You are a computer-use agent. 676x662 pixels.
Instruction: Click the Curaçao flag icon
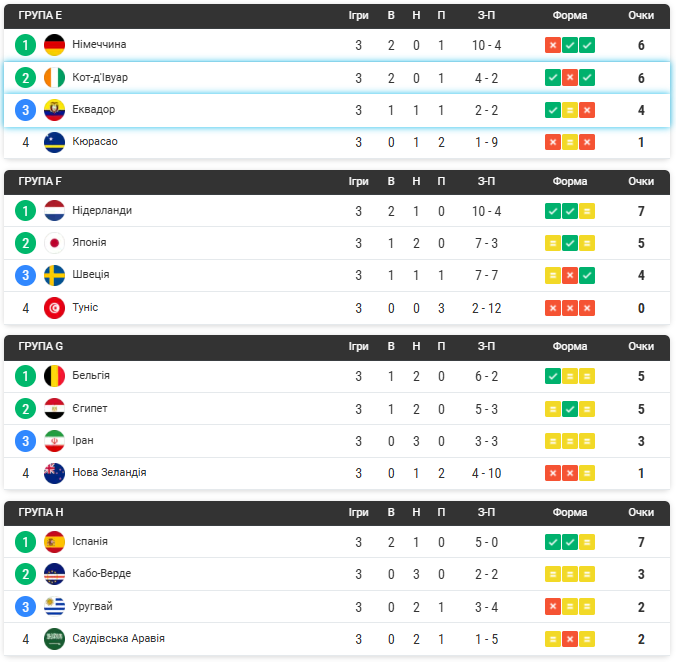tap(54, 142)
